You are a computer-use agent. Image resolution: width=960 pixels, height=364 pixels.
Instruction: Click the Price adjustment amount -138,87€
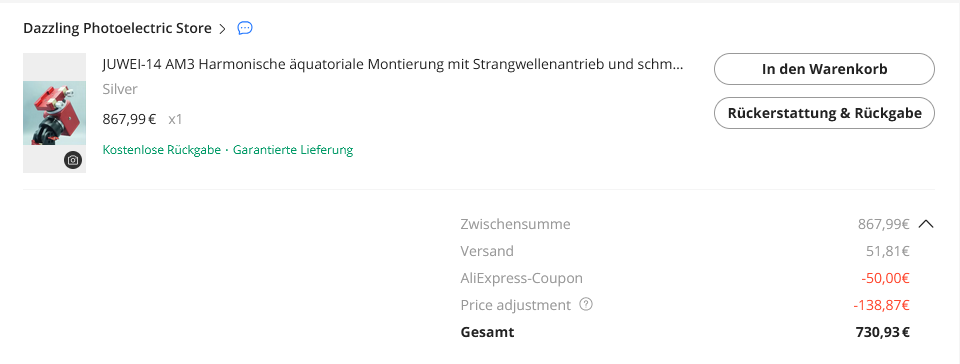[882, 305]
